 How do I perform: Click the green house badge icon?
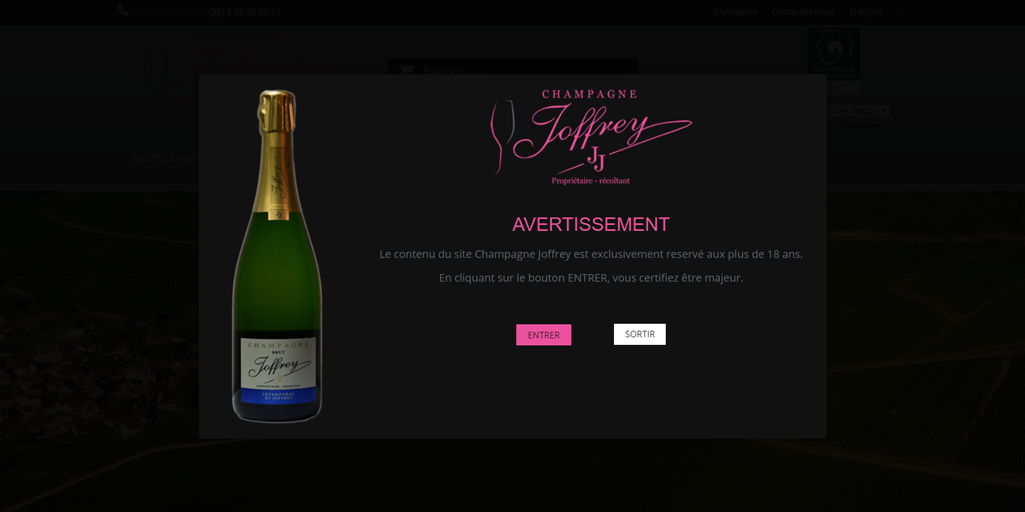pos(833,54)
